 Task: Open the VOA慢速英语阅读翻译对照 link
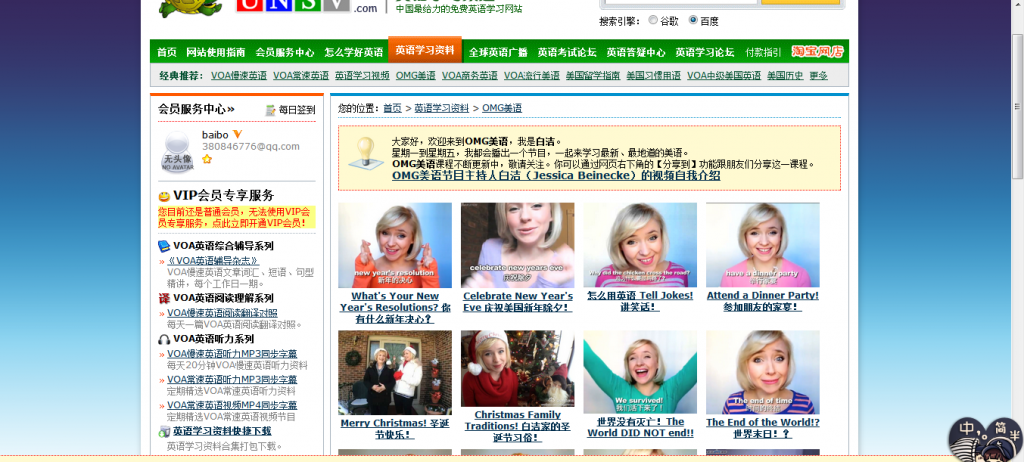[222, 313]
